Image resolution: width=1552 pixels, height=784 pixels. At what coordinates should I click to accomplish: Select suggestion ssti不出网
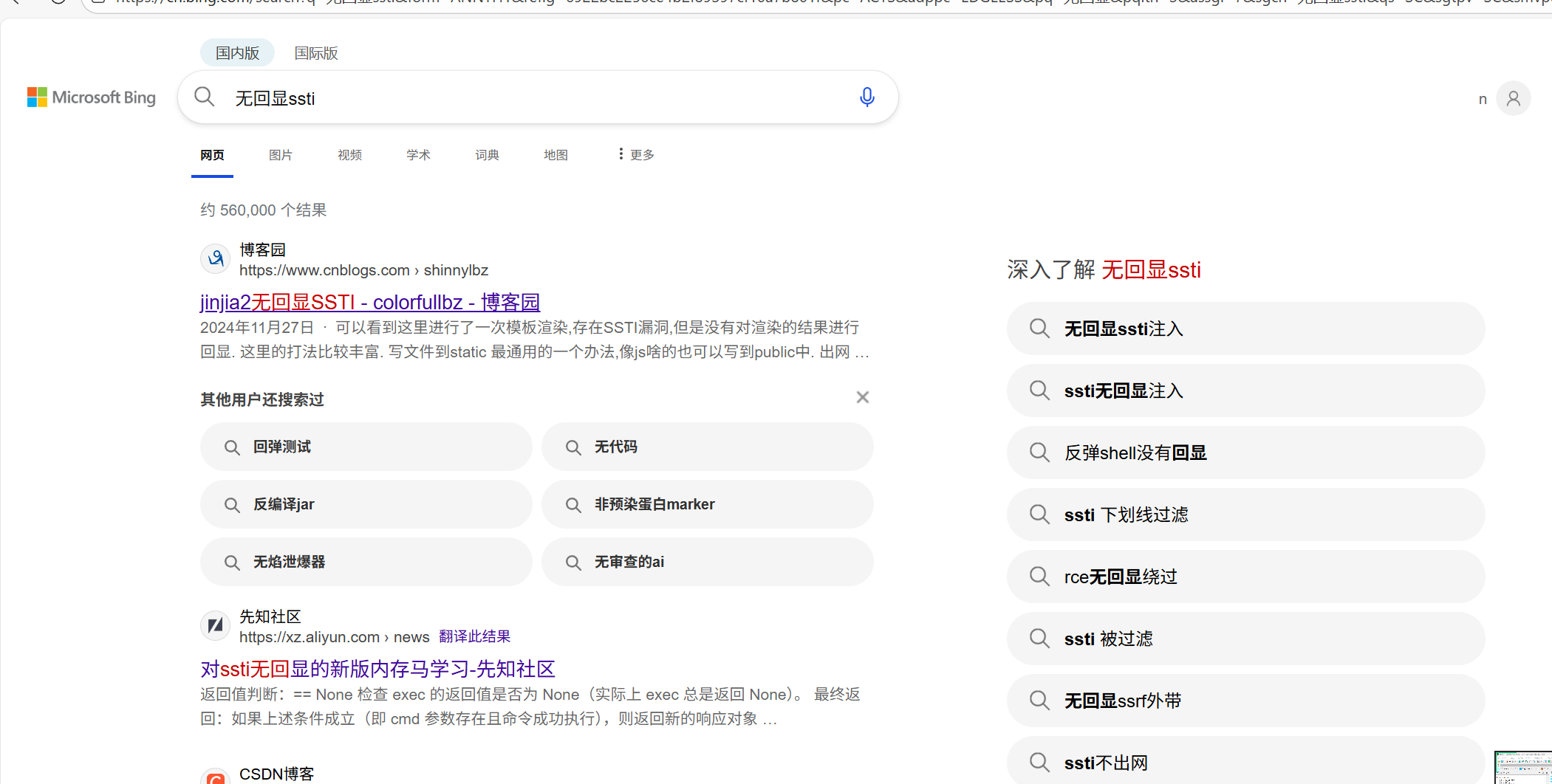click(1245, 760)
